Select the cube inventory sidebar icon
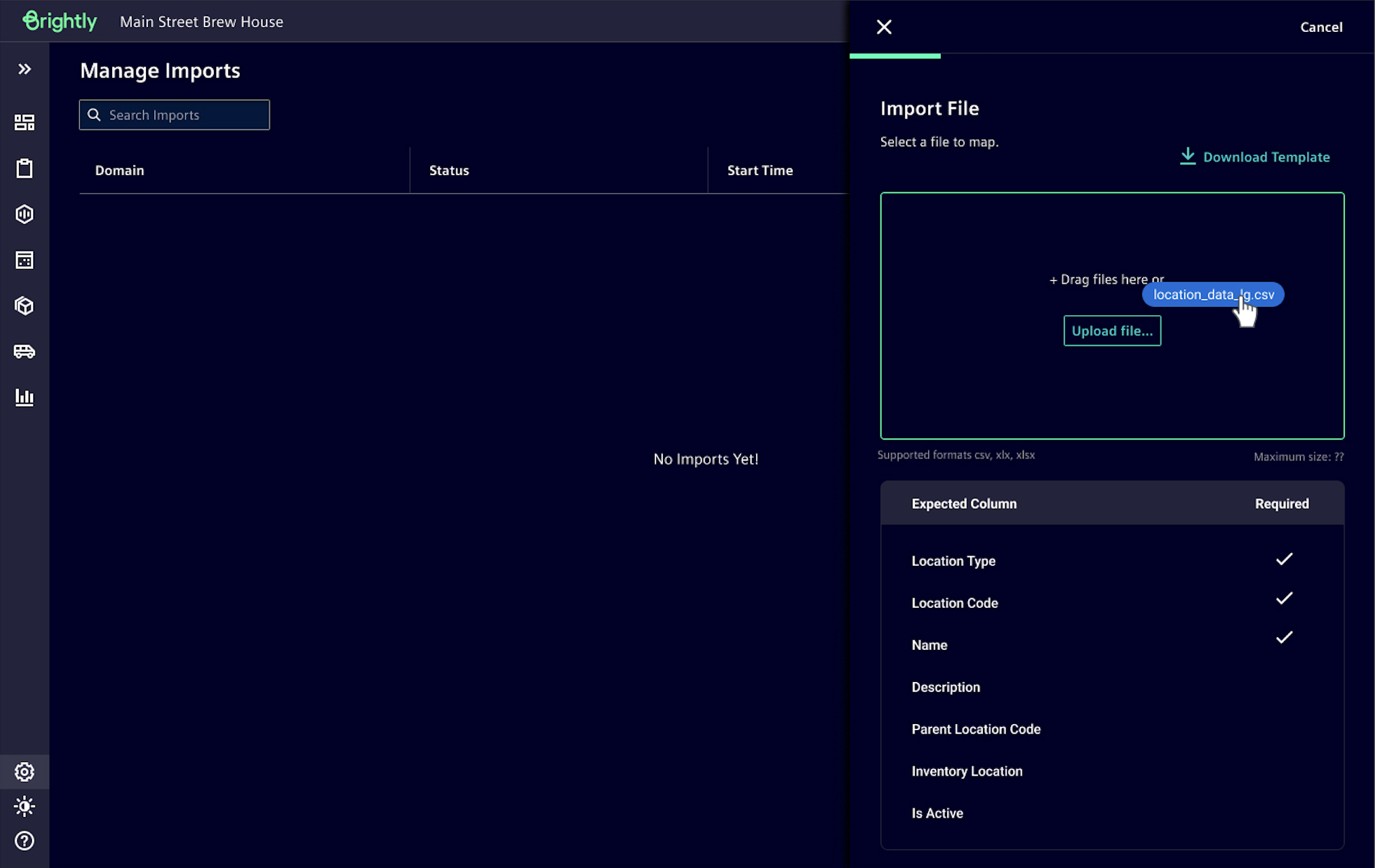The height and width of the screenshot is (868, 1375). (x=24, y=306)
